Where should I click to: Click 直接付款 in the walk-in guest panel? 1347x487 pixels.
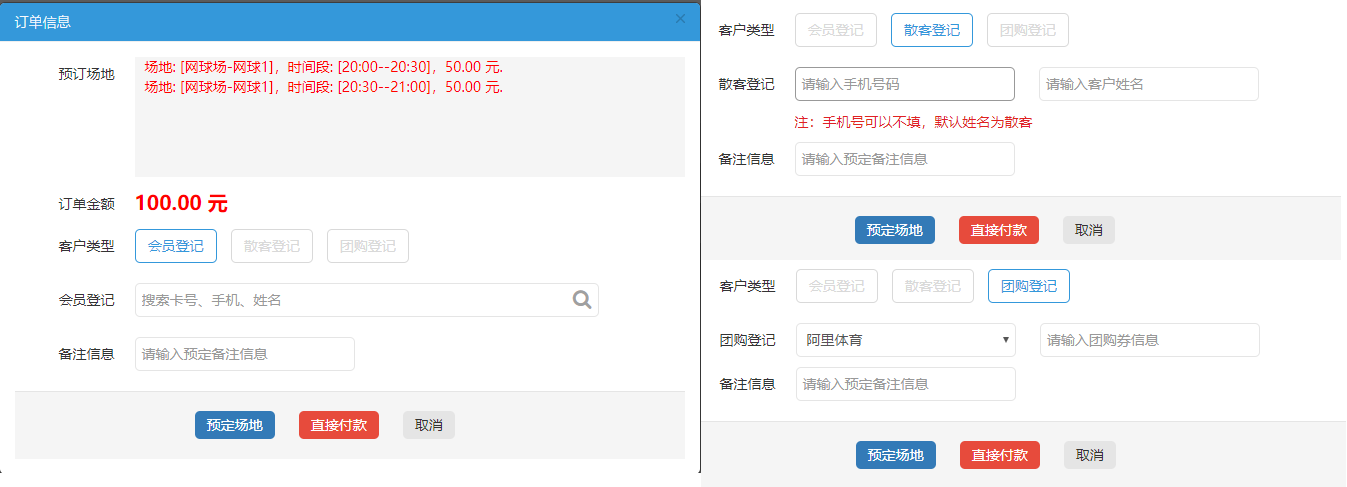(x=999, y=230)
